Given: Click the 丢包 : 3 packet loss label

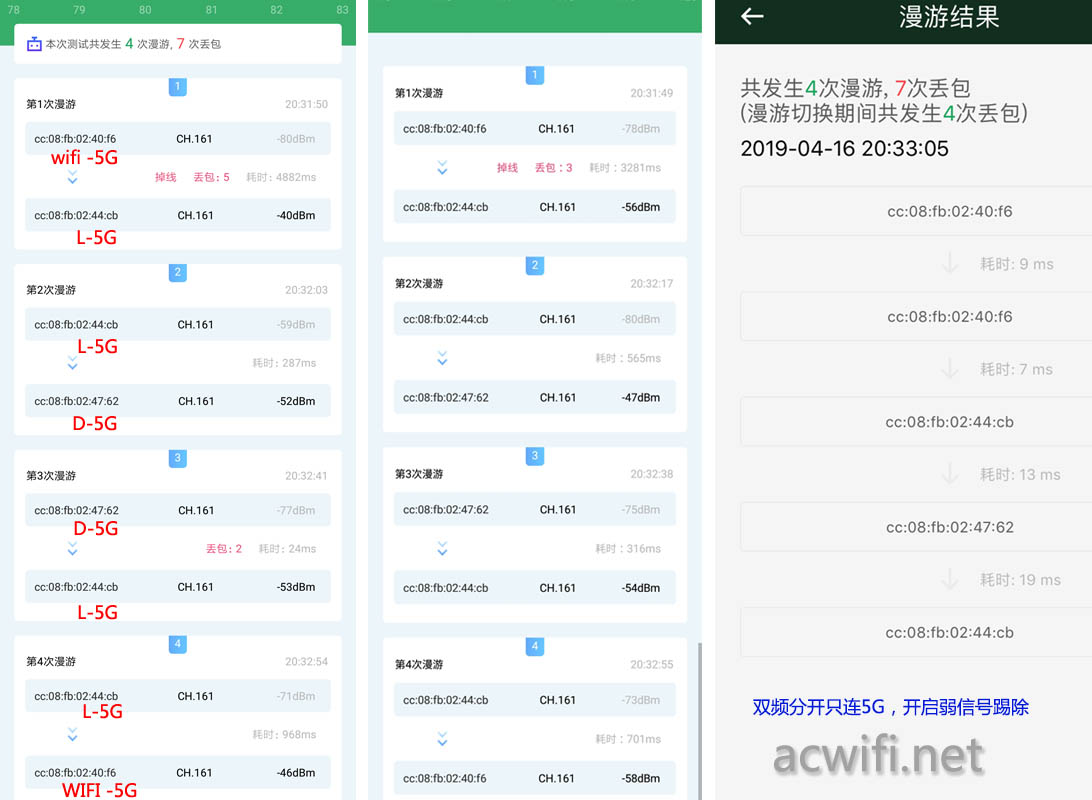Looking at the screenshot, I should 554,168.
